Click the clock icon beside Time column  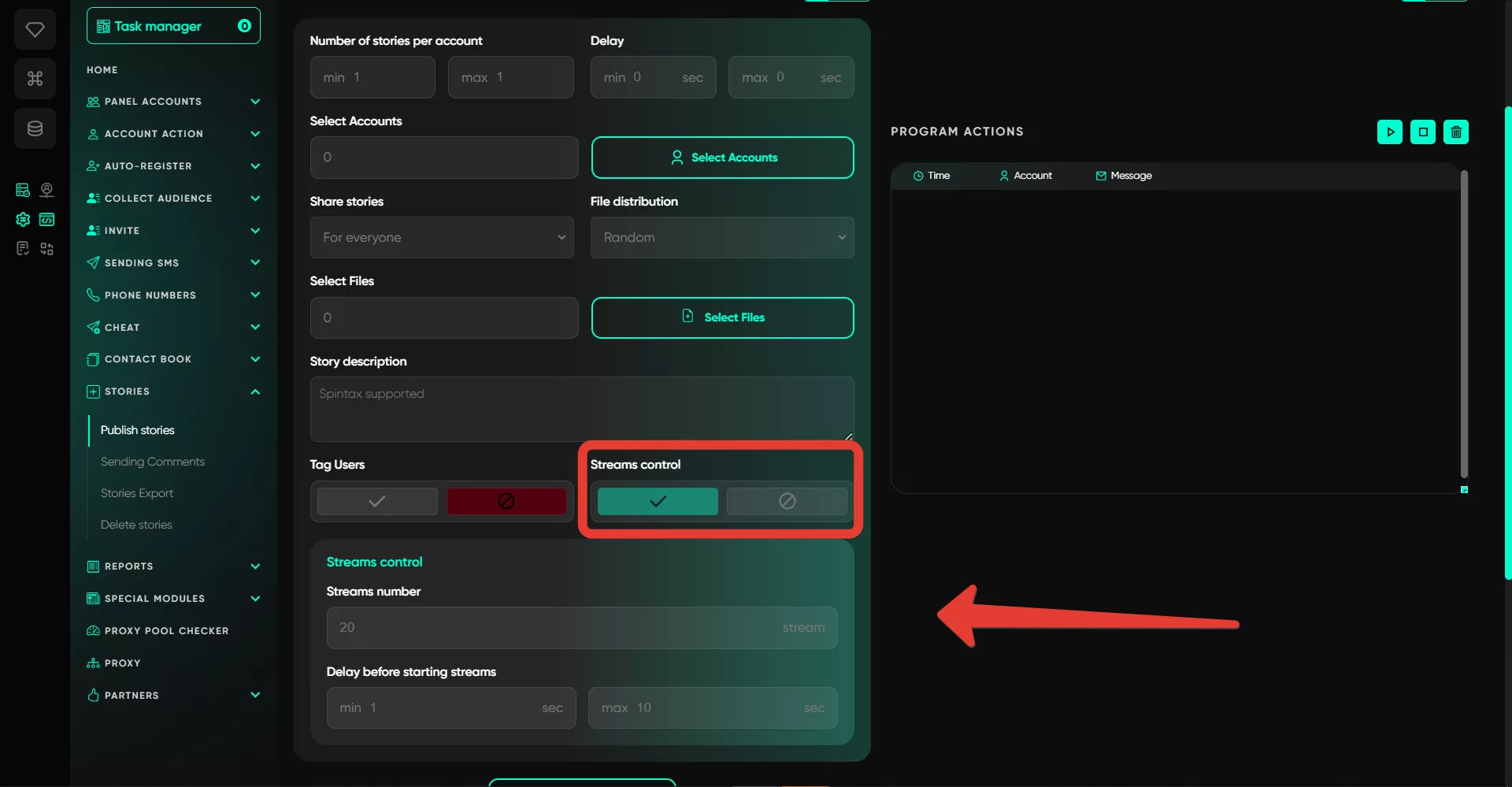point(918,176)
